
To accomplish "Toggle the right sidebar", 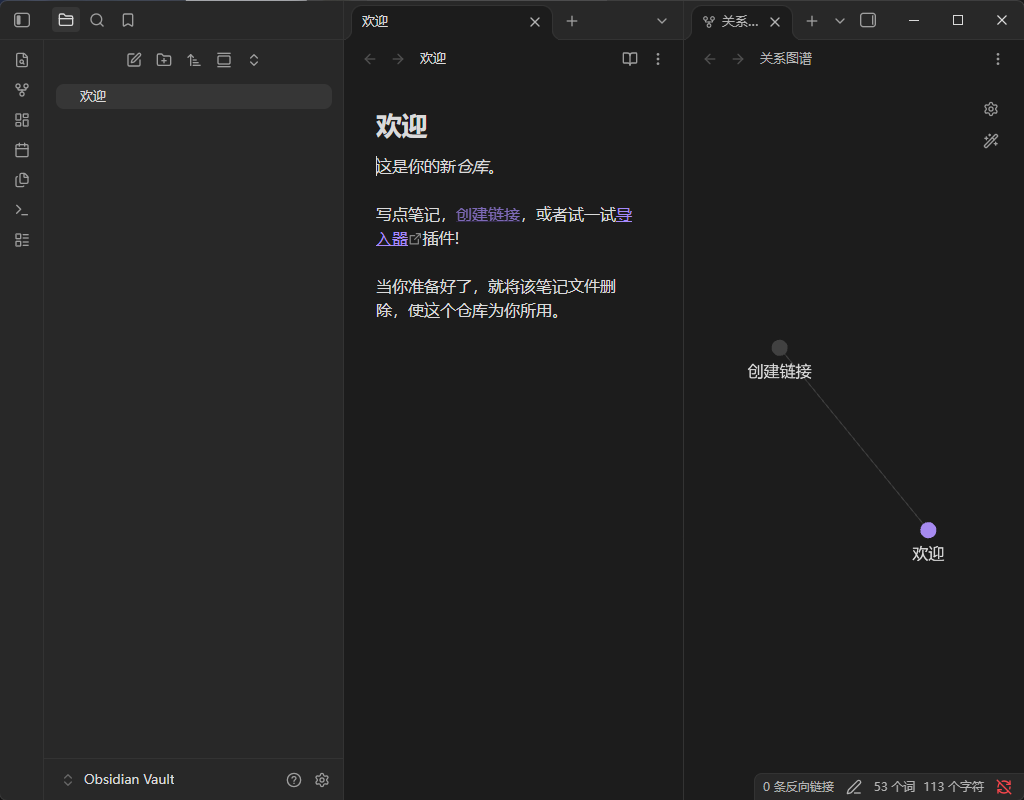I will 868,20.
